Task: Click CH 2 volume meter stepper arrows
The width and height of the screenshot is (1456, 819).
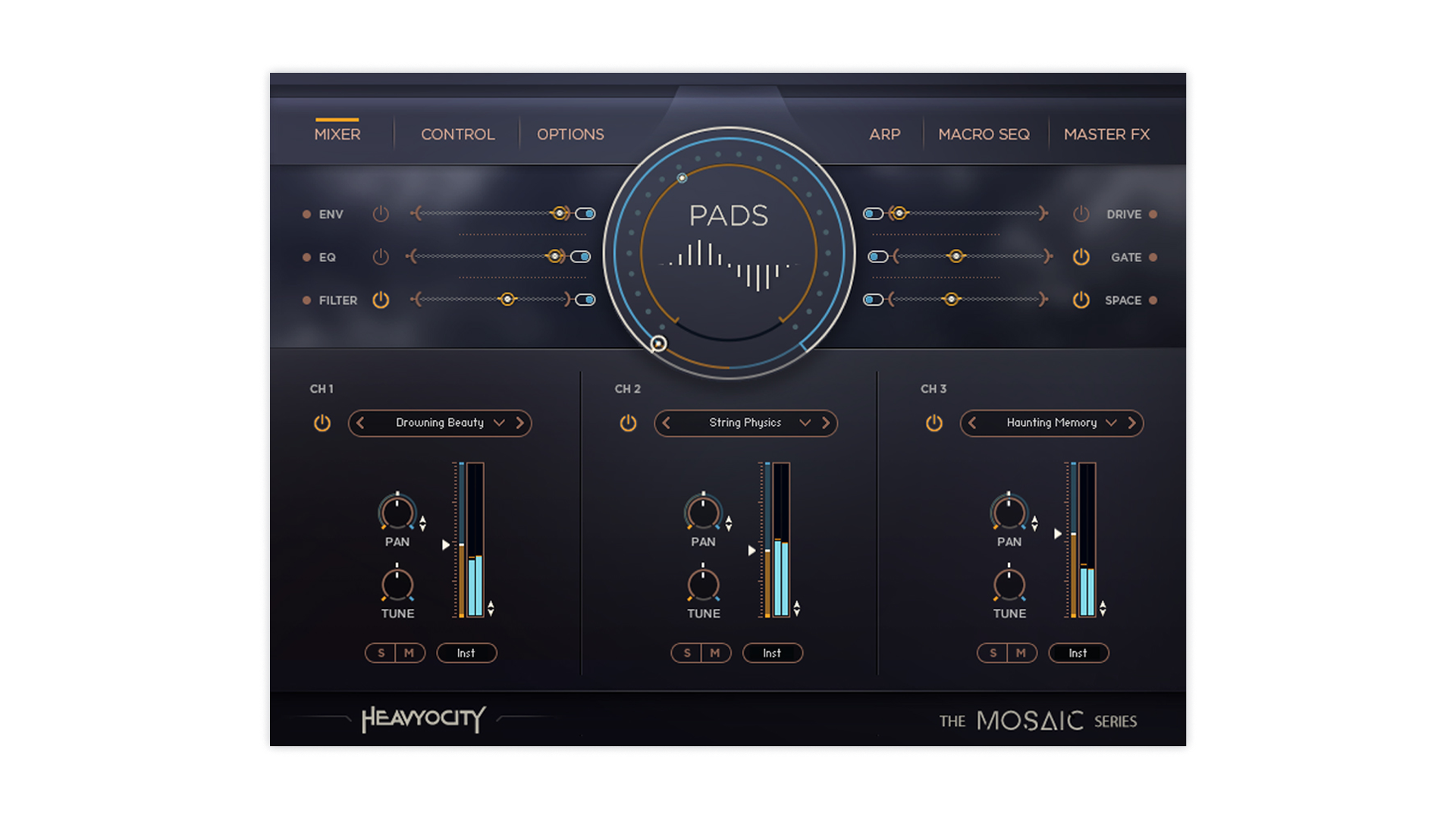Action: [x=797, y=608]
